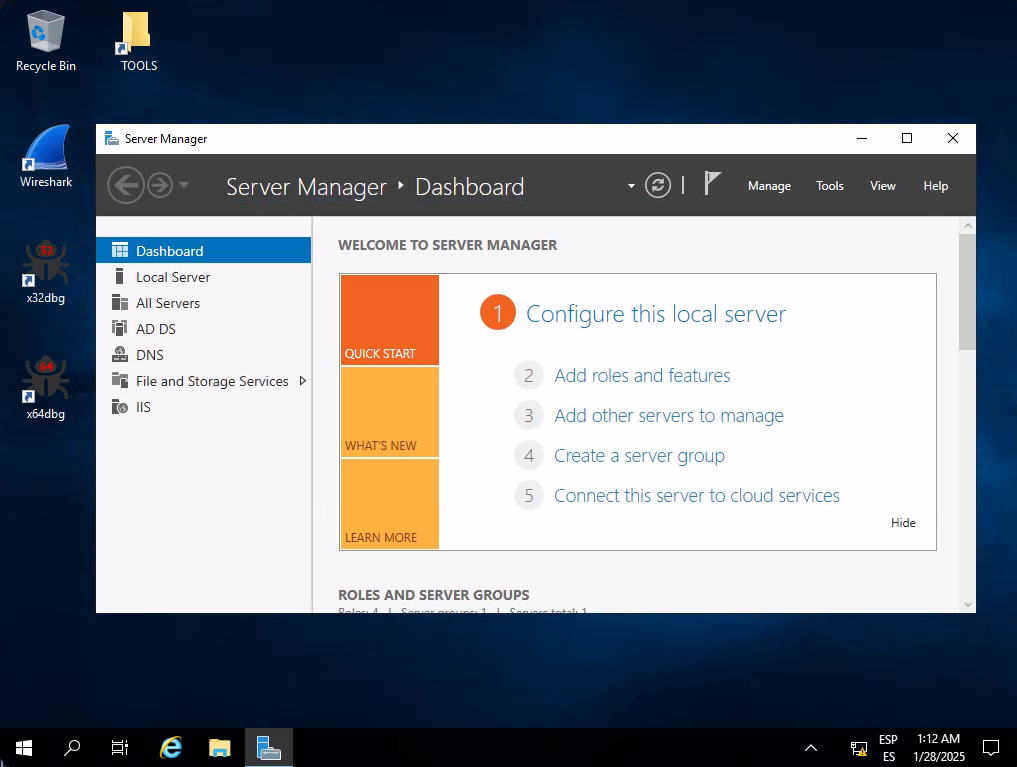Open the Help menu
1017x767 pixels.
pyautogui.click(x=936, y=186)
